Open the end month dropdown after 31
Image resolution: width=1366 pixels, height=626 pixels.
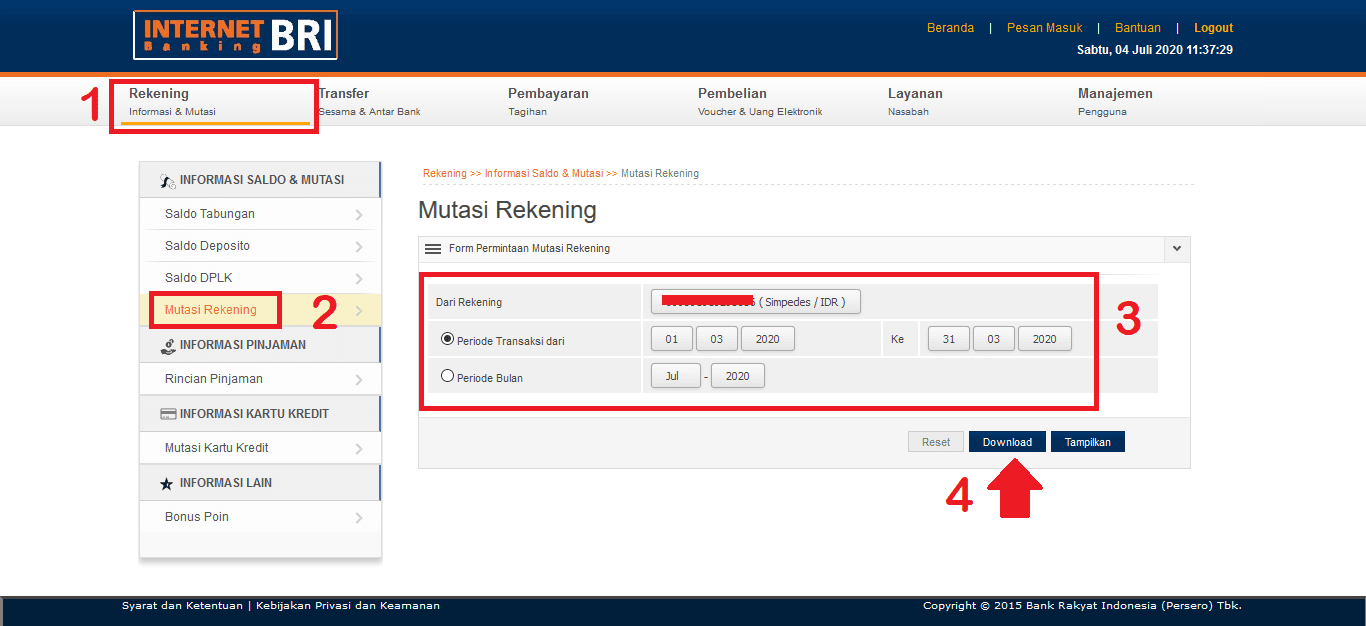(994, 339)
